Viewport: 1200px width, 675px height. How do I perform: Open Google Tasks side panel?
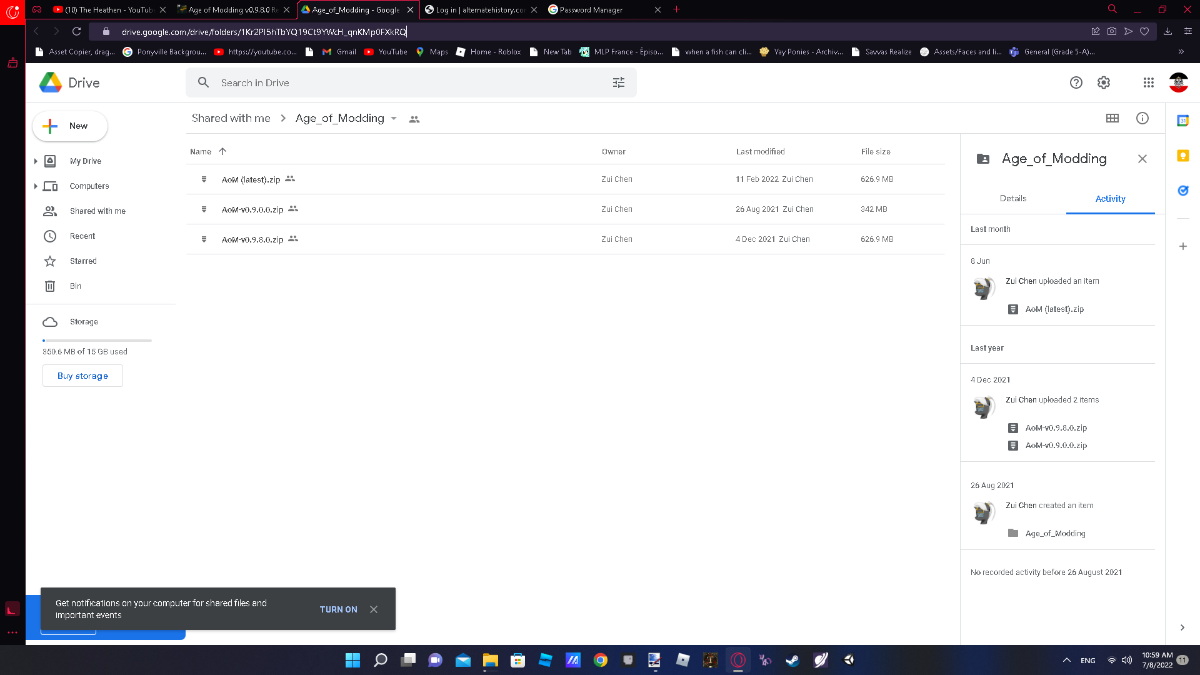pyautogui.click(x=1183, y=189)
